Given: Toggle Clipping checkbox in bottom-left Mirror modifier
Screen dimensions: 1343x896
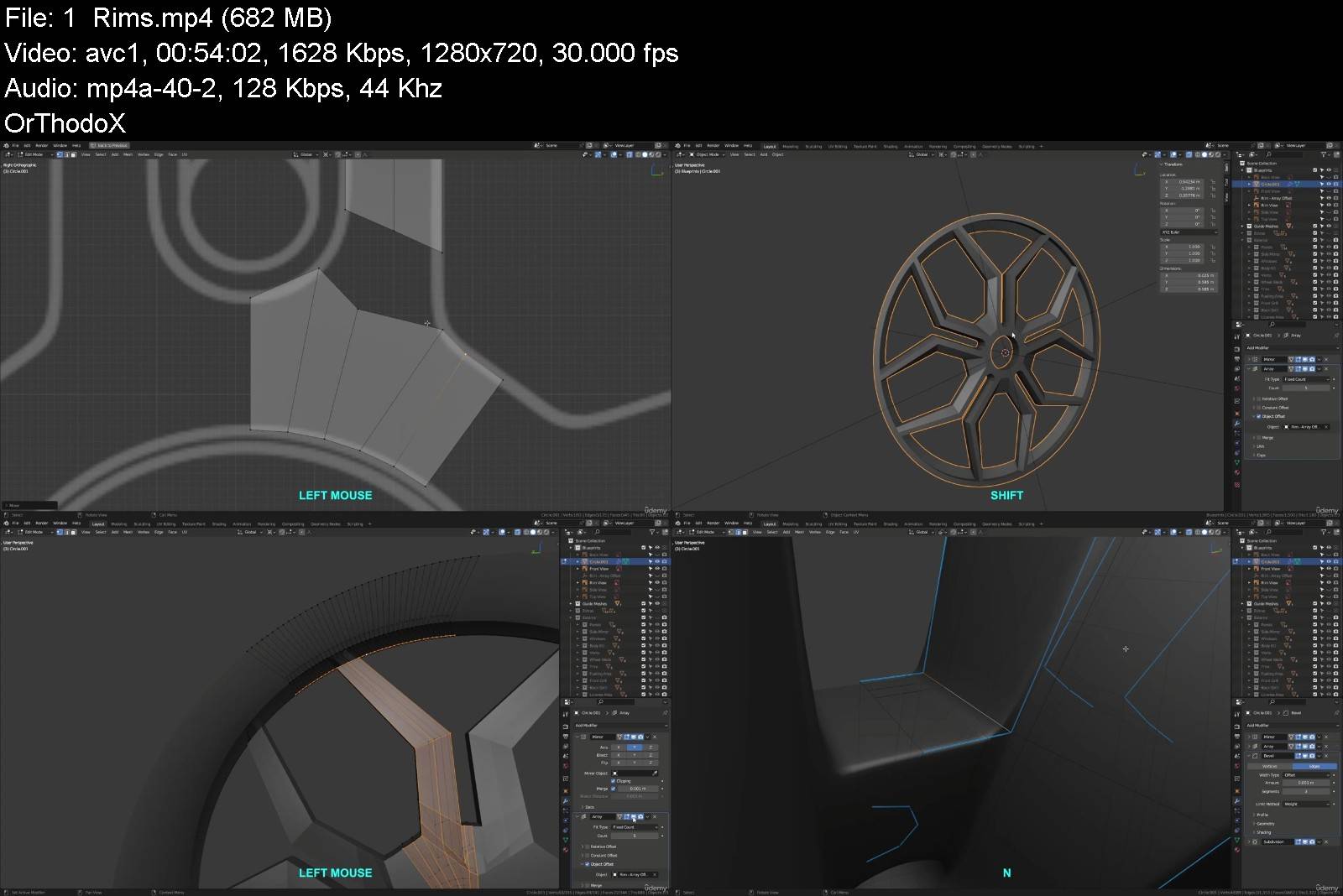Looking at the screenshot, I should click(x=613, y=781).
